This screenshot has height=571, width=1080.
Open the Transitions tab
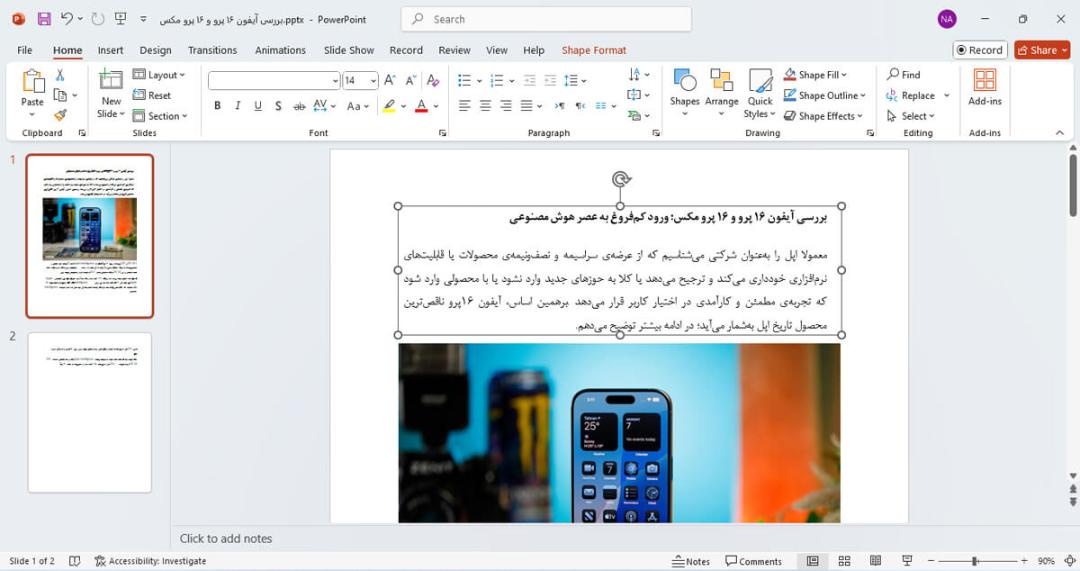212,50
